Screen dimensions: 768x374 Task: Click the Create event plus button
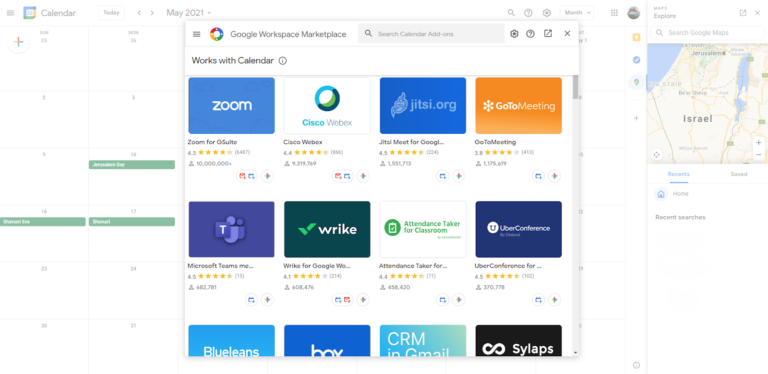click(x=18, y=42)
